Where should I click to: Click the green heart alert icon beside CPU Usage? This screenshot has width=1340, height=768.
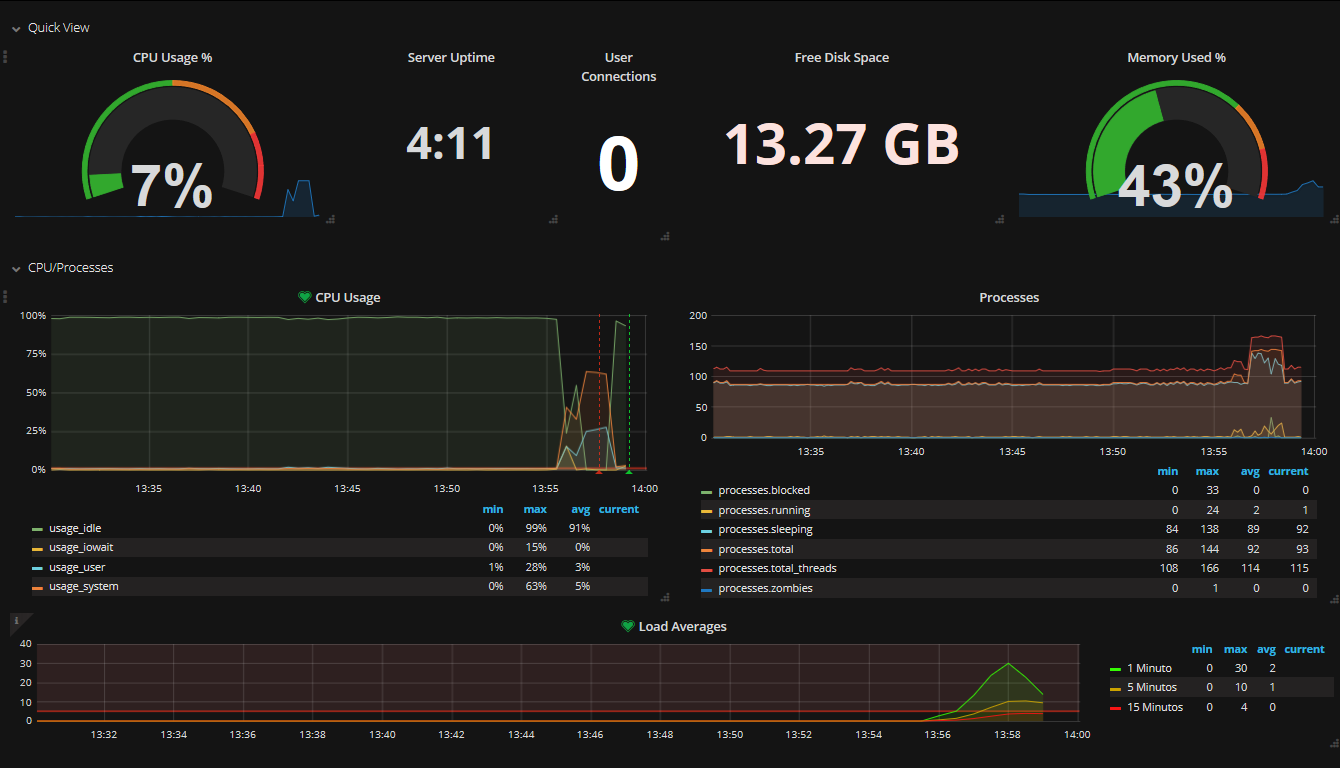pos(305,297)
